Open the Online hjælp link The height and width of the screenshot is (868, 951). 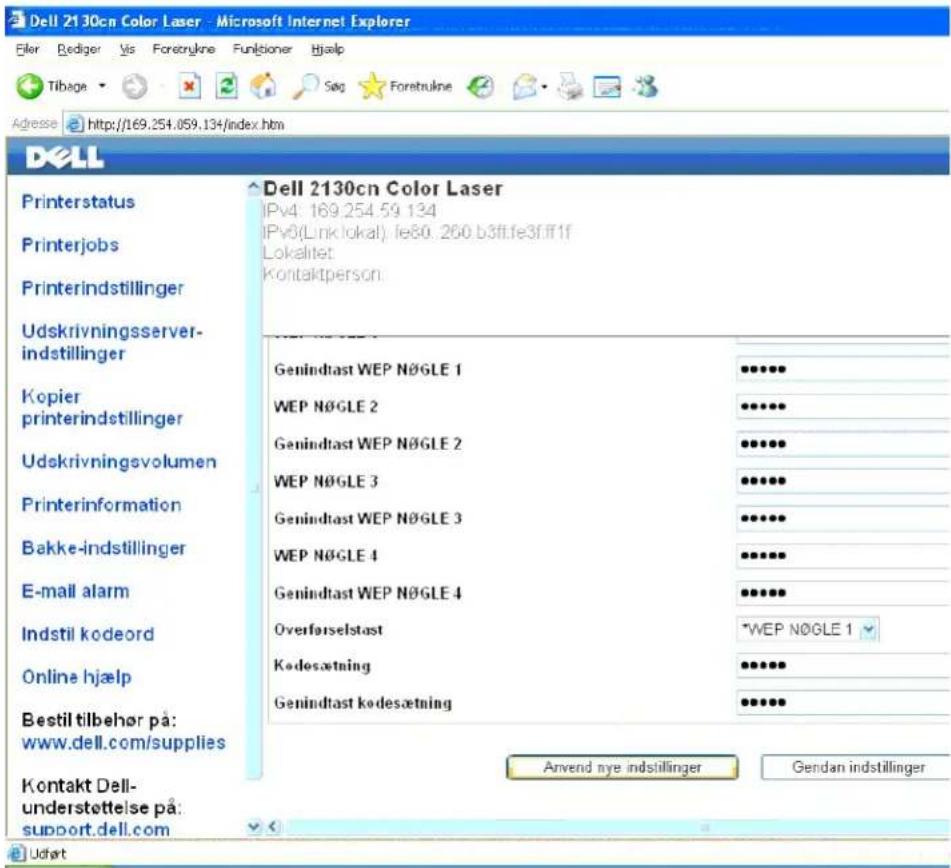(x=76, y=677)
